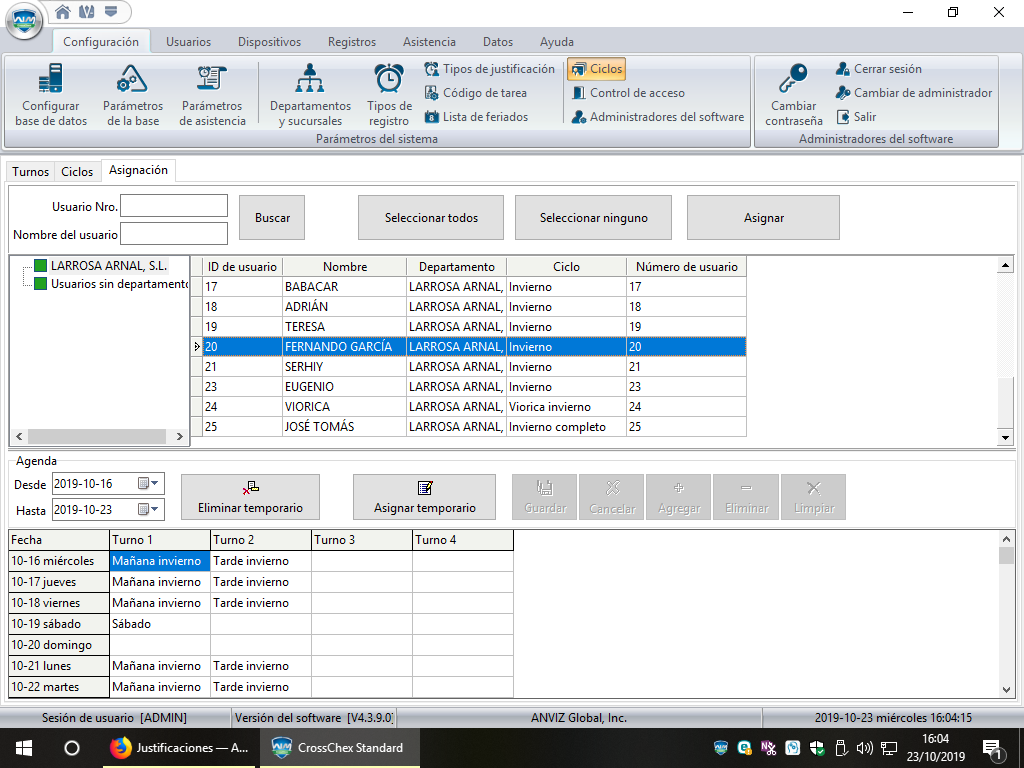Click the middle quick access toolbar icon
The image size is (1024, 768).
[86, 12]
